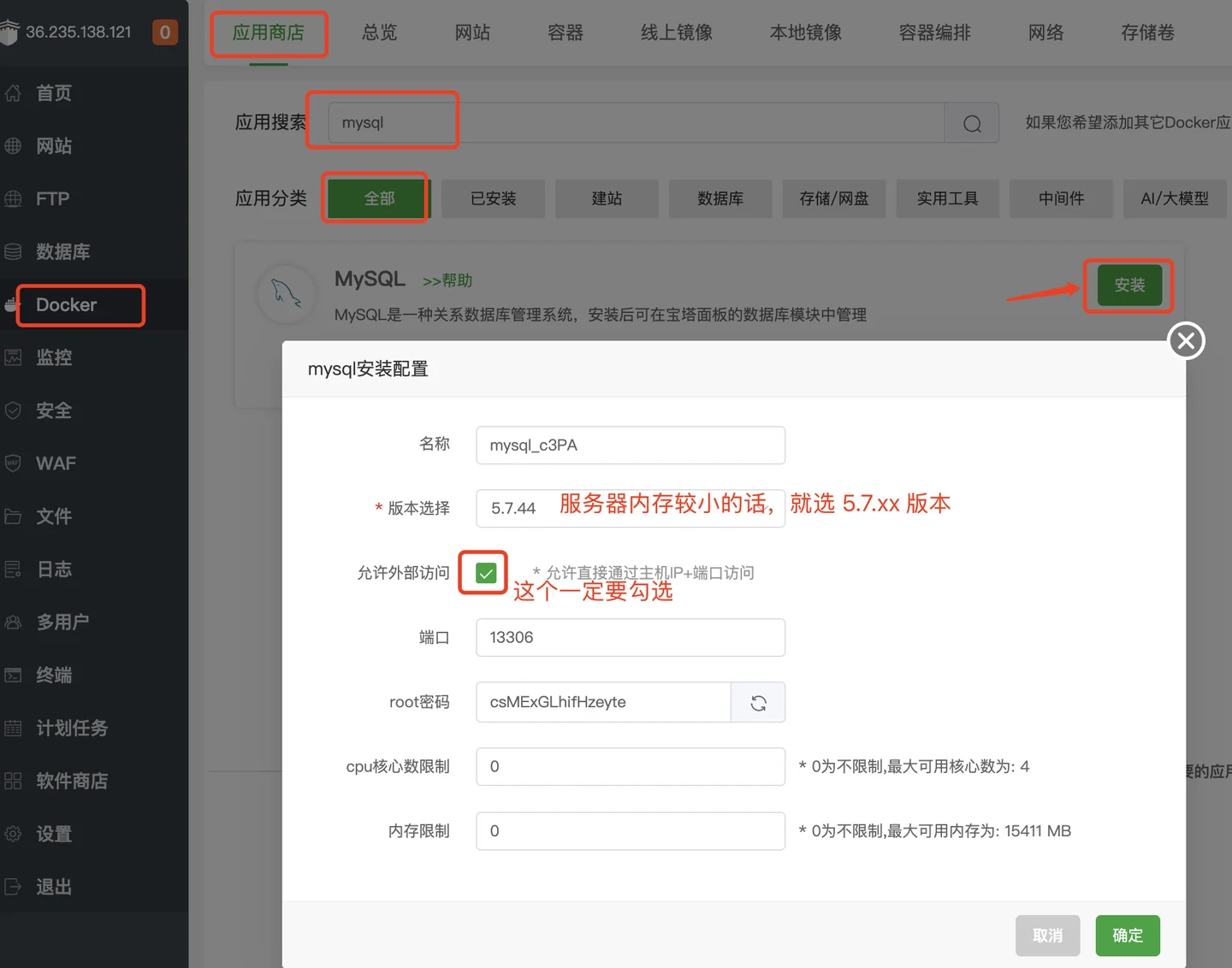1232x968 pixels.
Task: Select the 中间件 category filter
Action: pyautogui.click(x=1061, y=198)
